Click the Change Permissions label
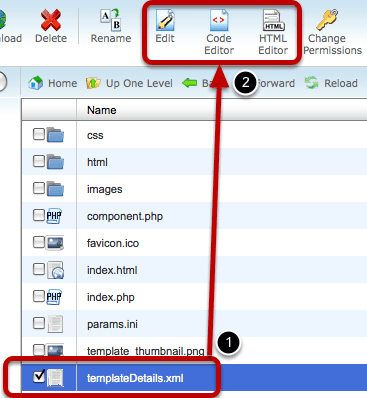 tap(333, 44)
